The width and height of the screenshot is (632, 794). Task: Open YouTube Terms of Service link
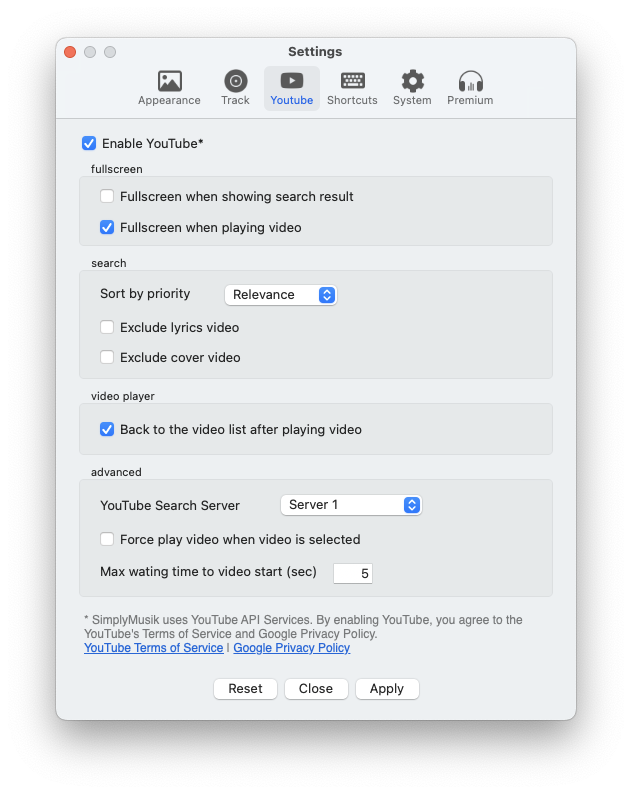153,648
